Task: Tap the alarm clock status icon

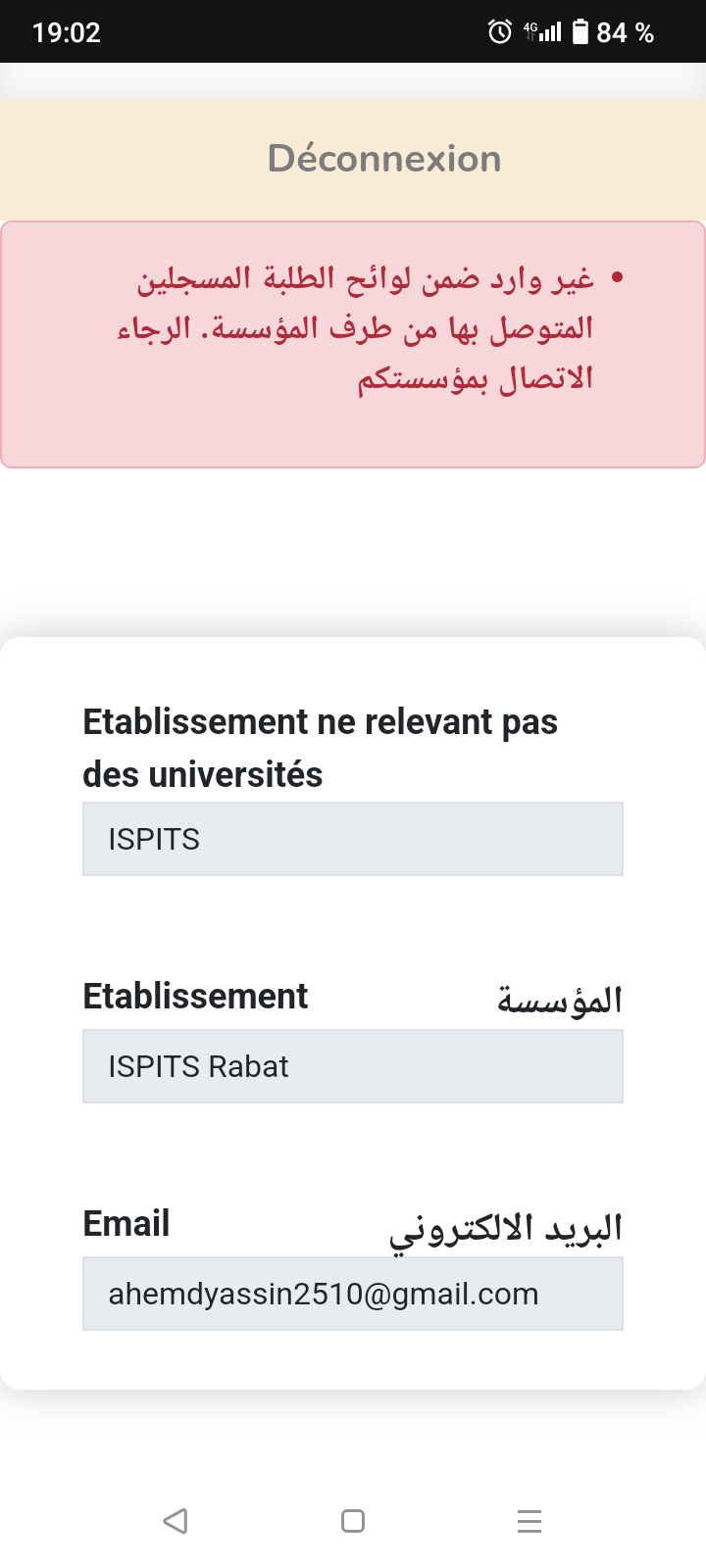Action: click(499, 32)
